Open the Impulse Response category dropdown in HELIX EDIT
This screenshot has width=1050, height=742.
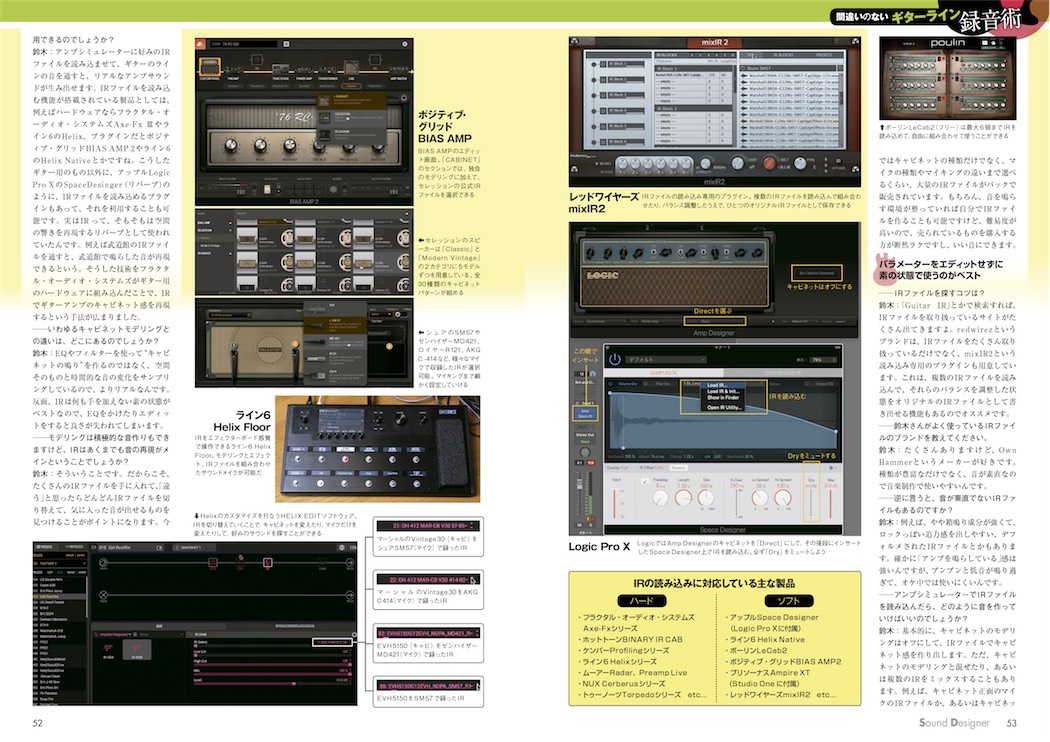[113, 634]
